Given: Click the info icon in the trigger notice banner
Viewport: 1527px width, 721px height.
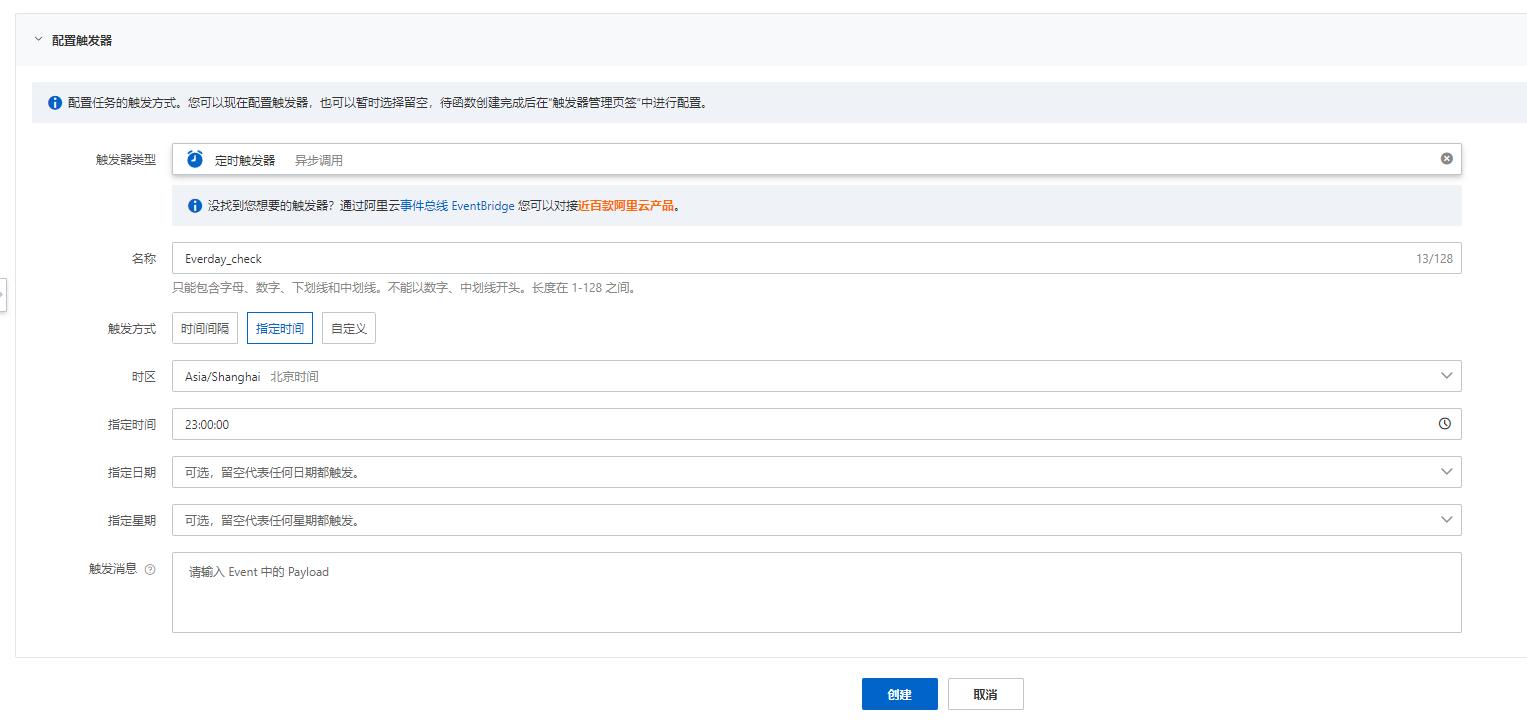Looking at the screenshot, I should pos(54,103).
